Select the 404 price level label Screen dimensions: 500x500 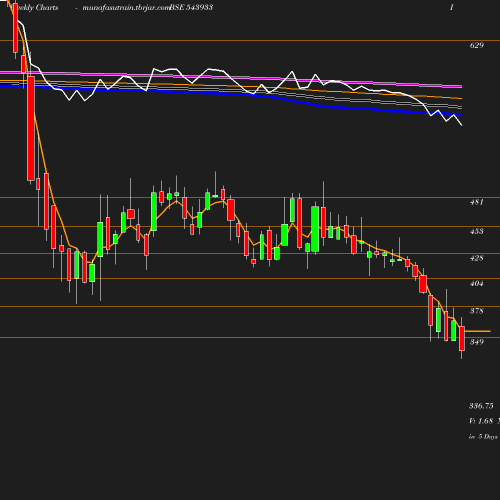coord(477,284)
